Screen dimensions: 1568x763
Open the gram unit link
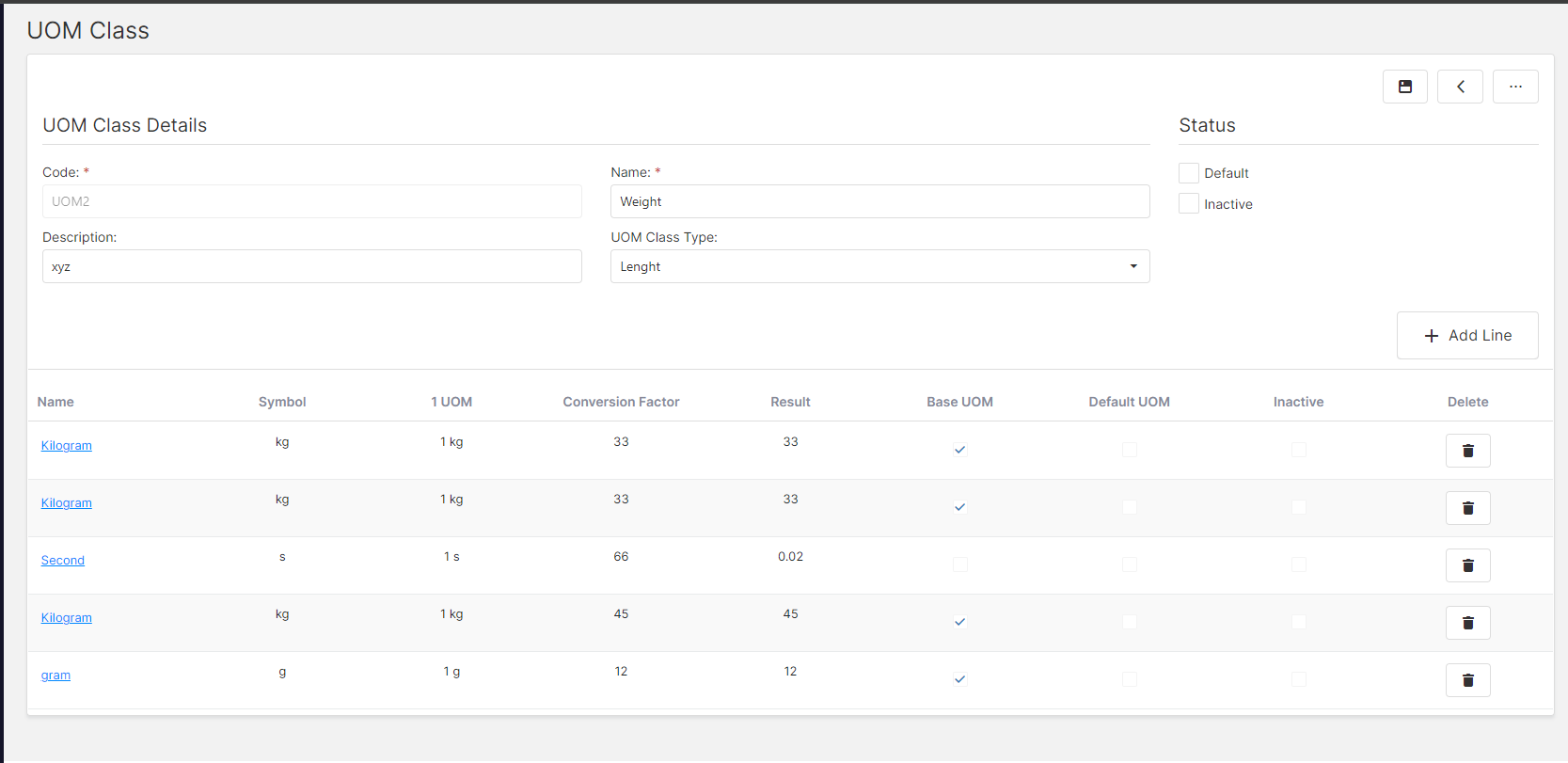pyautogui.click(x=55, y=676)
